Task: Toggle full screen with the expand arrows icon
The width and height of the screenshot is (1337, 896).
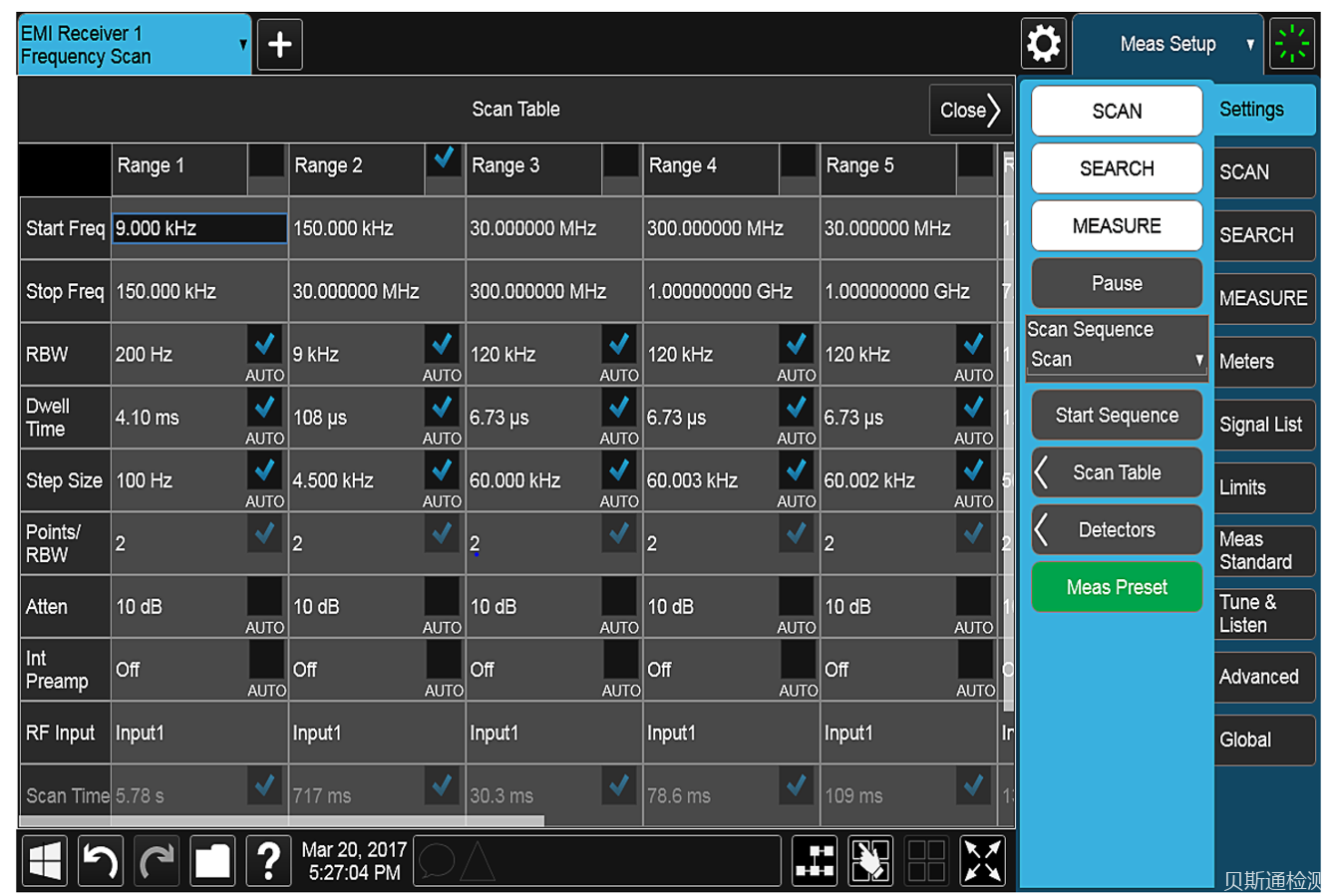Action: (x=982, y=860)
